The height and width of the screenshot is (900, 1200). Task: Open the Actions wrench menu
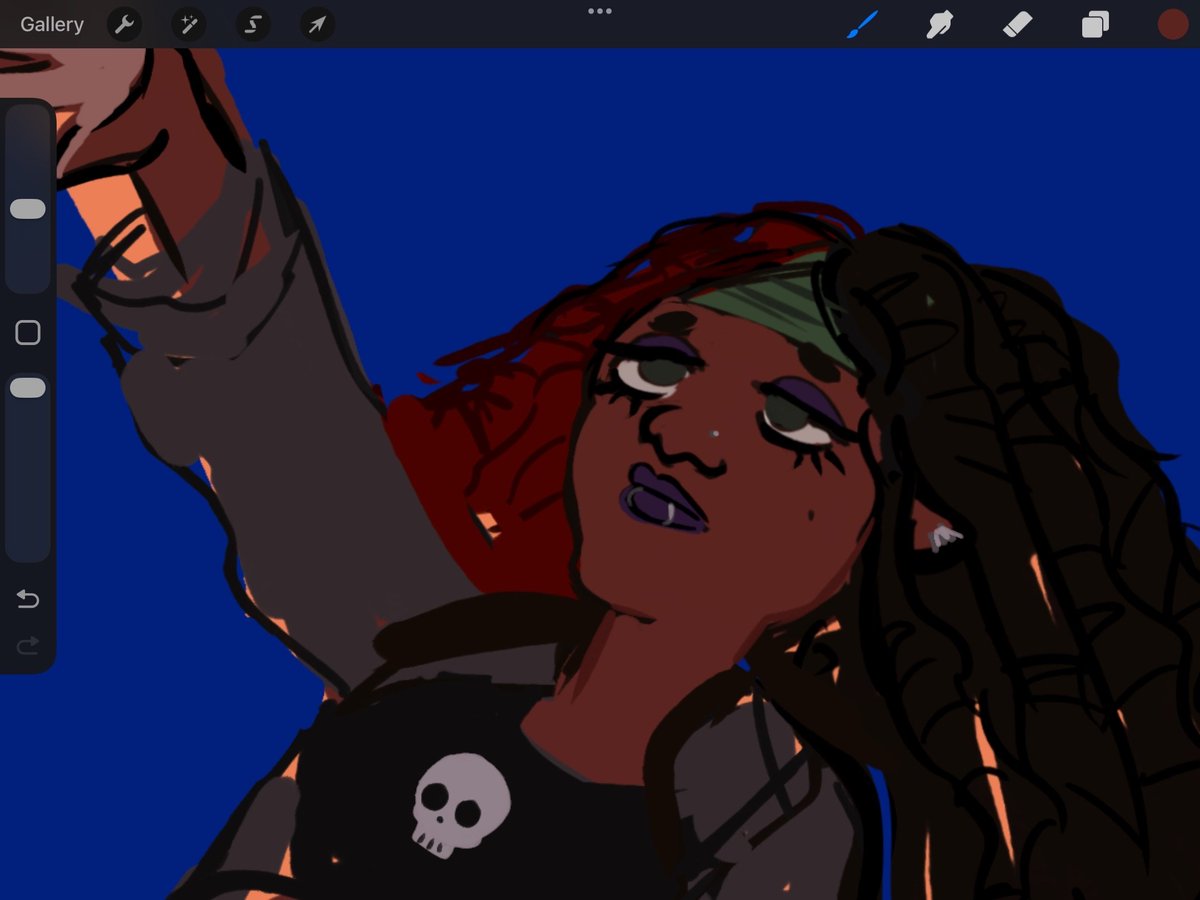point(124,24)
